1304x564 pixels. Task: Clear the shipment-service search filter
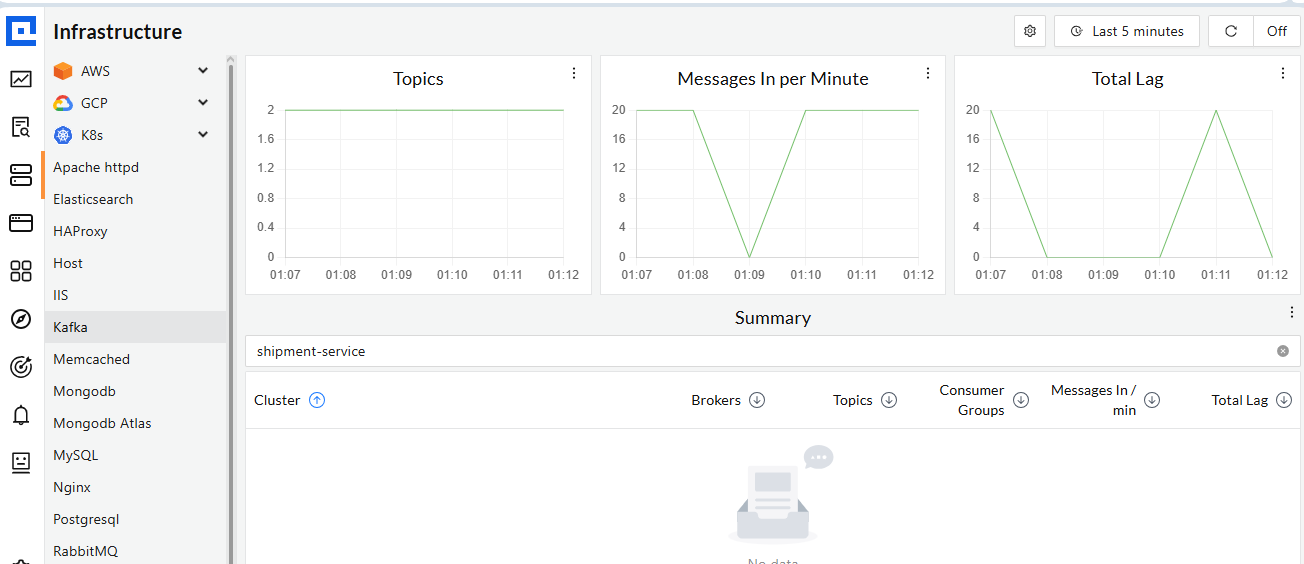click(1283, 351)
